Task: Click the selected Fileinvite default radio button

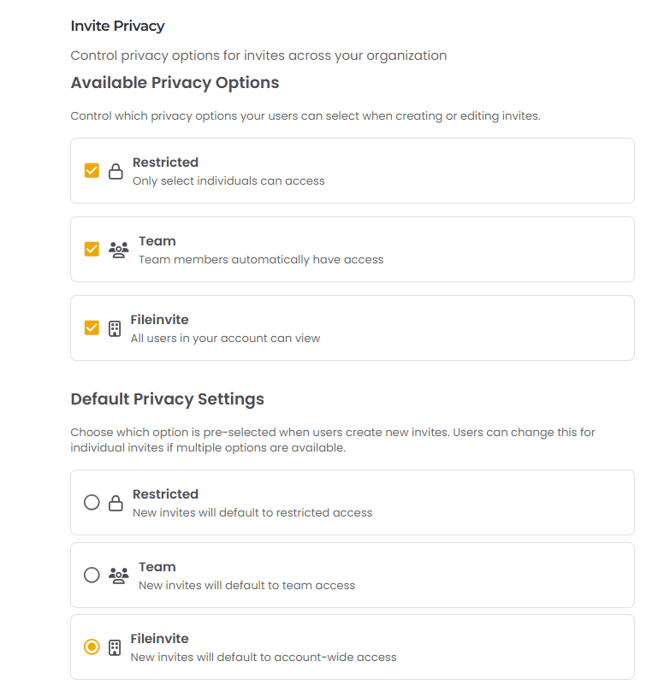Action: [92, 647]
